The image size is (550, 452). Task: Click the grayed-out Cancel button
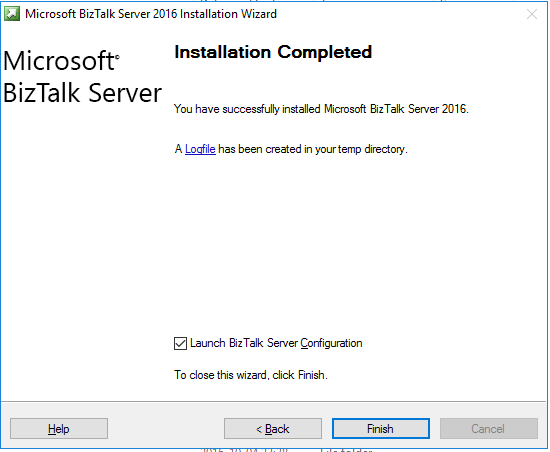[x=489, y=429]
